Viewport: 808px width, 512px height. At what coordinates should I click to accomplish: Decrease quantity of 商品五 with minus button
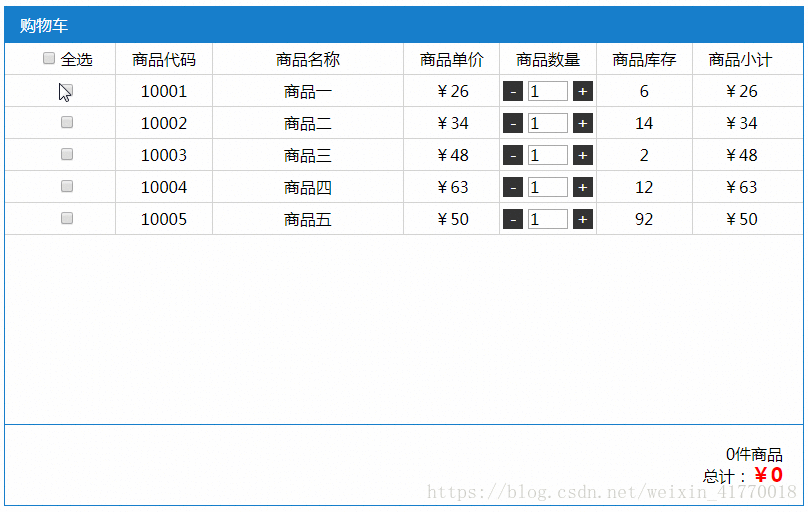pos(513,219)
